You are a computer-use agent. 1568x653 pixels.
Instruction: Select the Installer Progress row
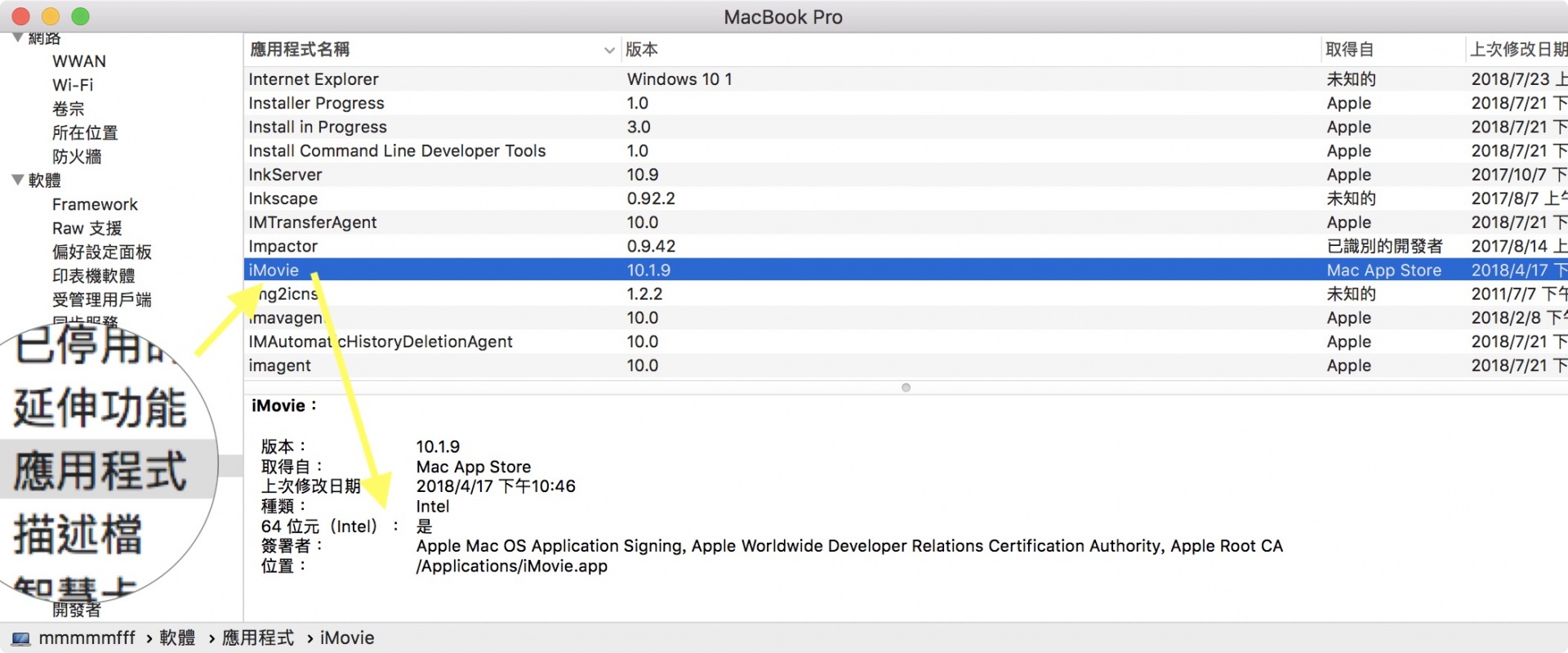point(906,103)
